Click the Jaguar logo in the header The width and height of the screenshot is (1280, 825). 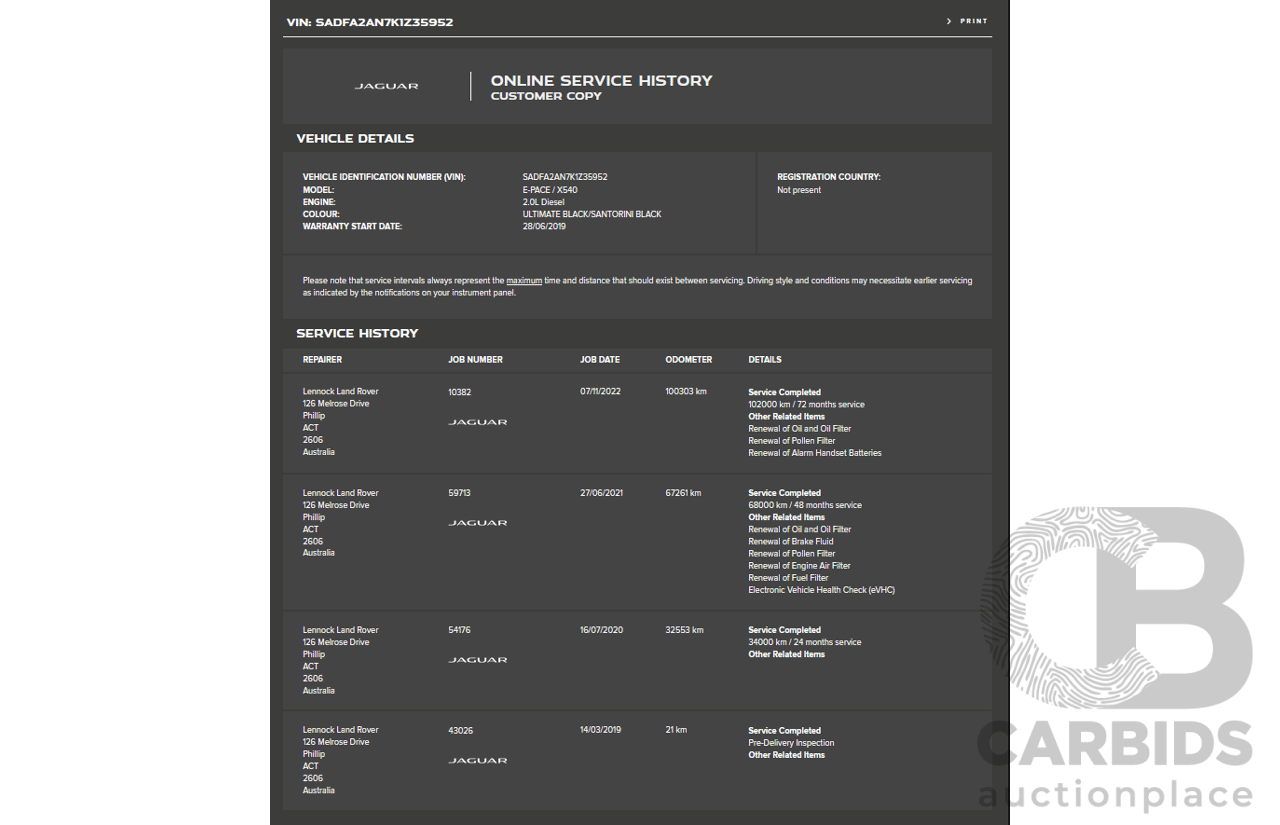point(386,86)
